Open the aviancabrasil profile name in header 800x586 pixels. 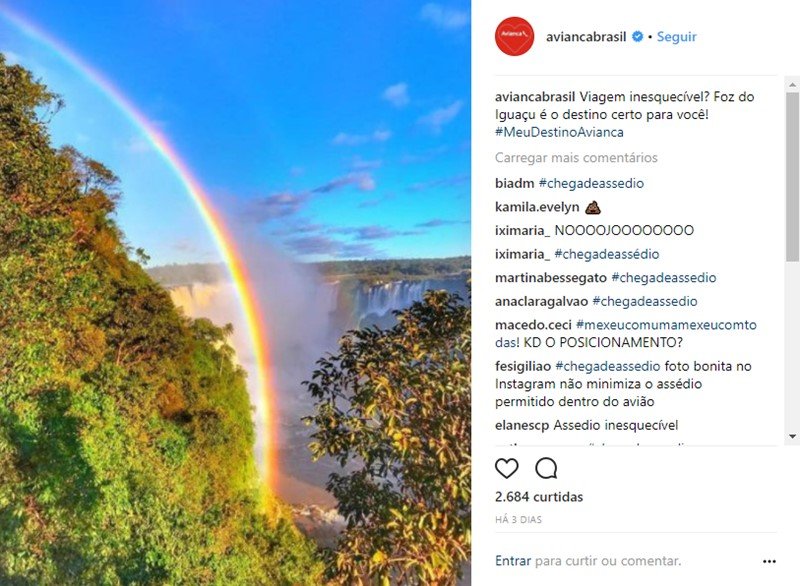coord(586,37)
